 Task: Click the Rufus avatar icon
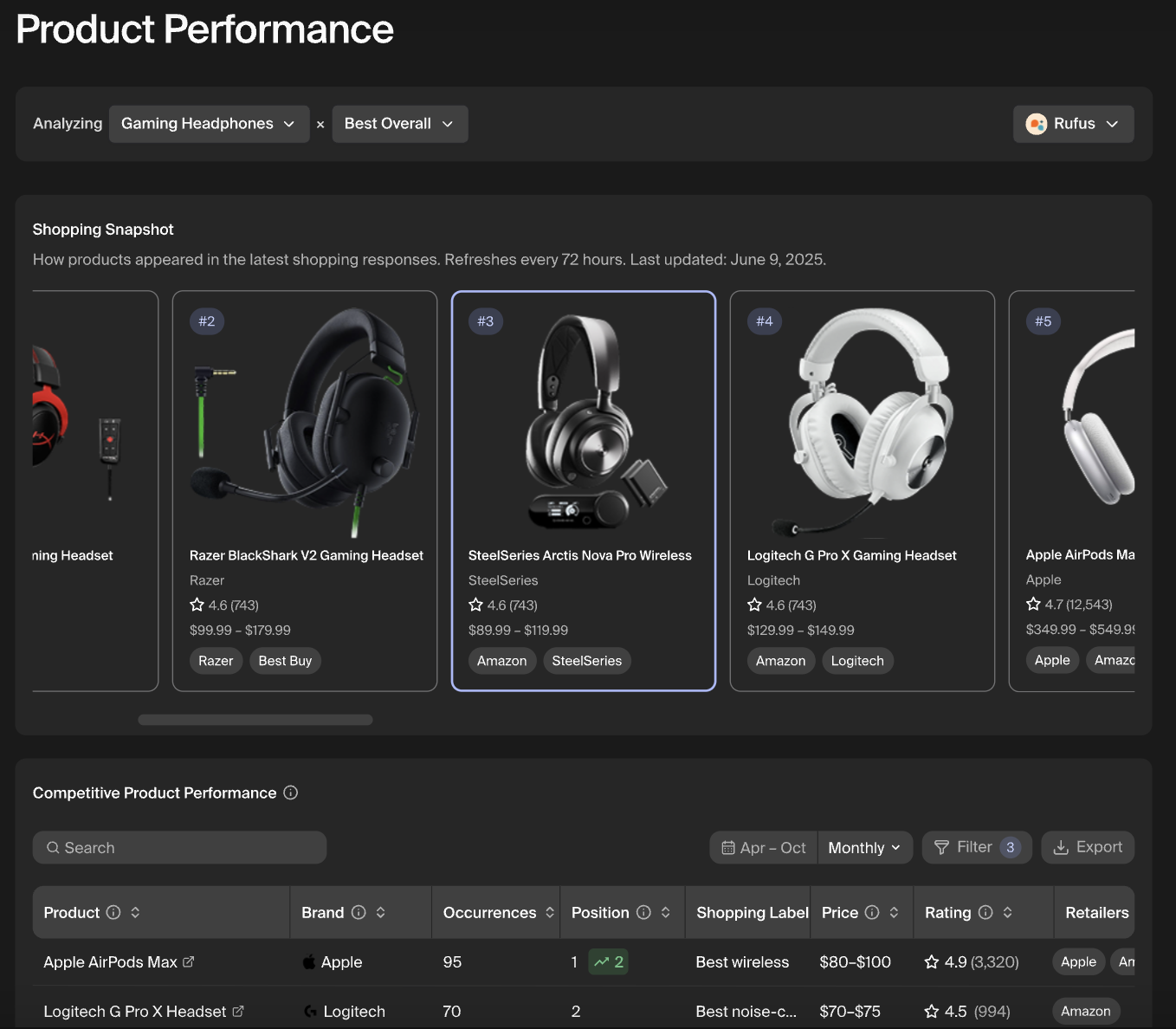1037,124
